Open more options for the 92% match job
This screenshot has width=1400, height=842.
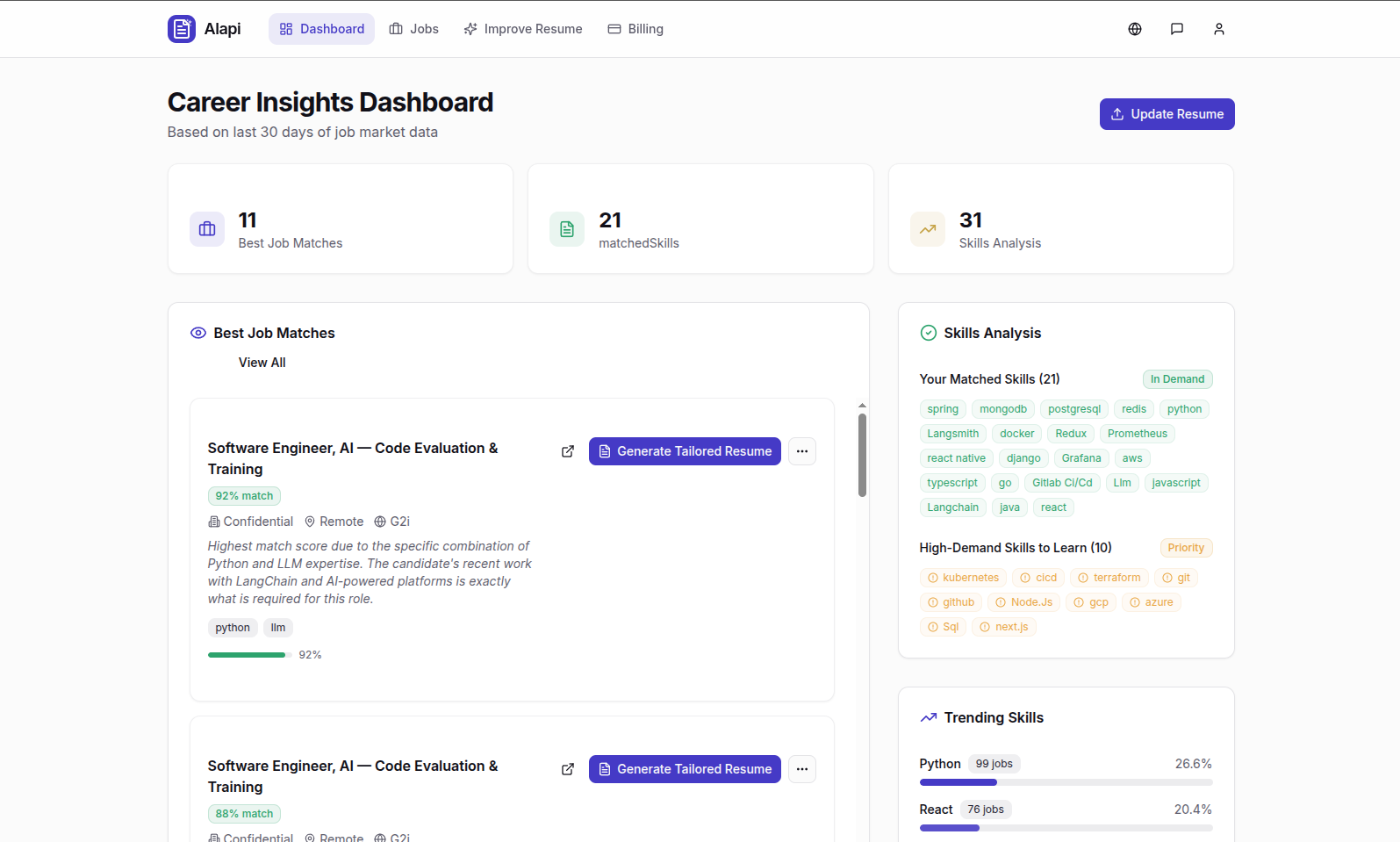(x=802, y=451)
